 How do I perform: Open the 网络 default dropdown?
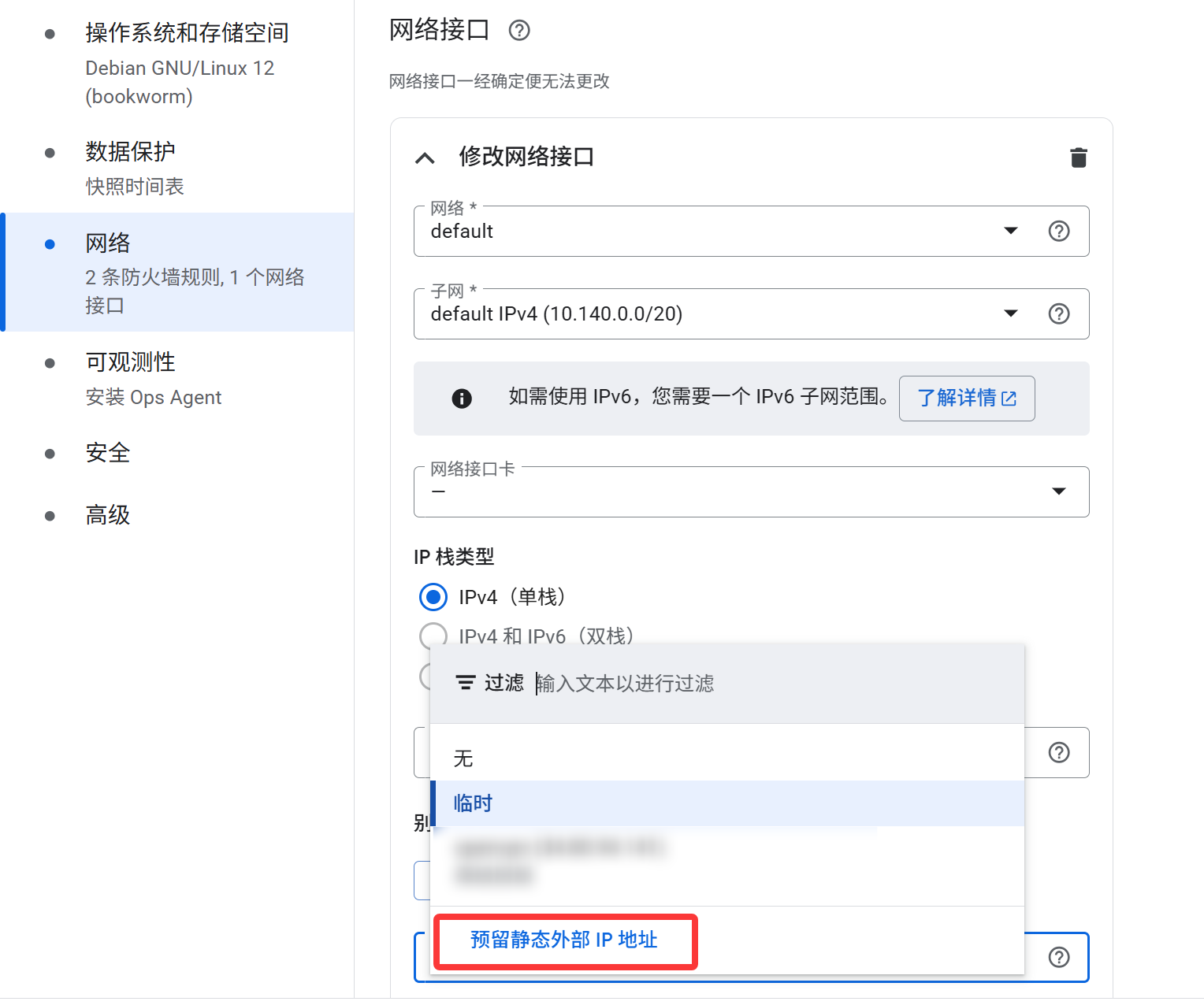(751, 231)
